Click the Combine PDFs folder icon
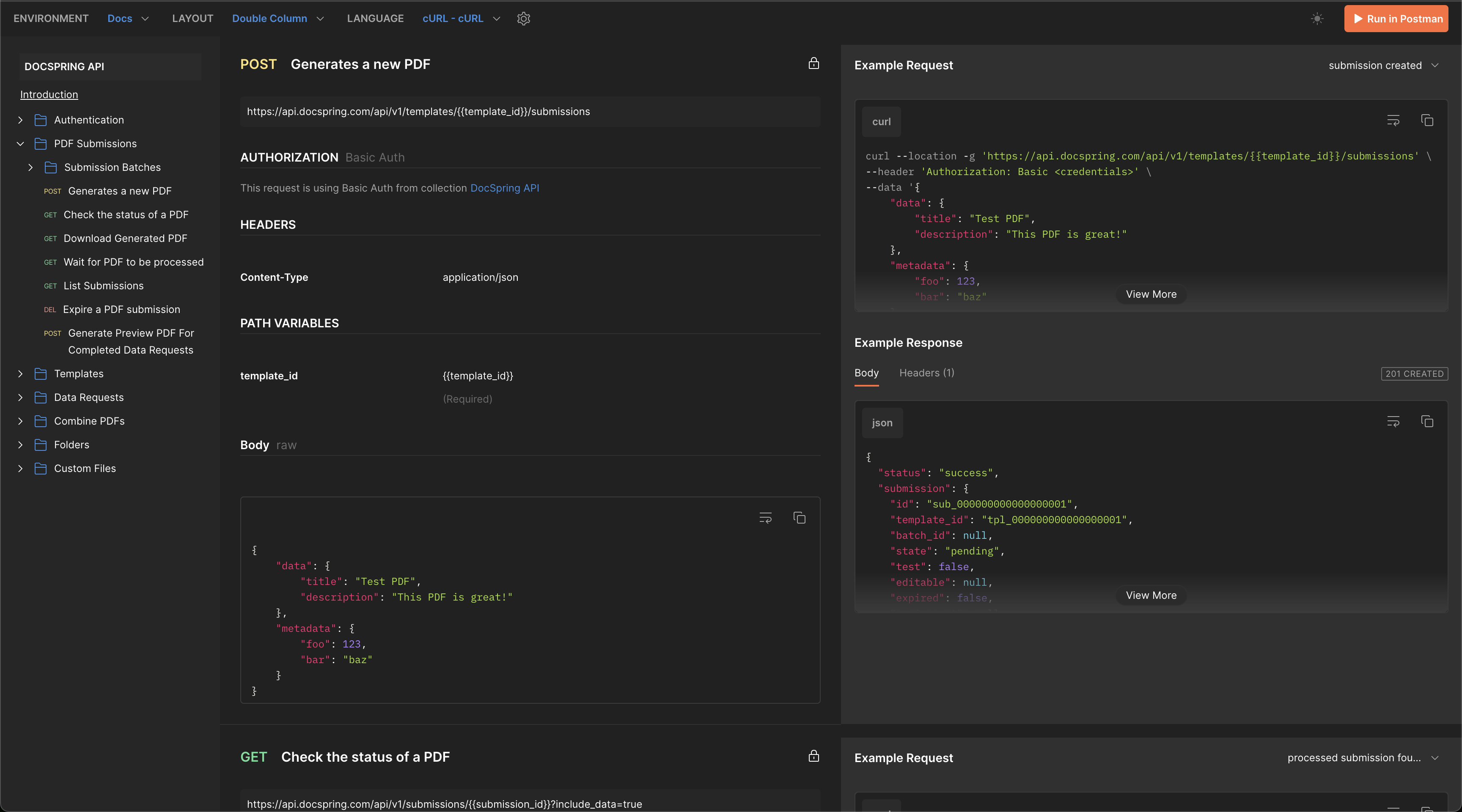 coord(40,421)
